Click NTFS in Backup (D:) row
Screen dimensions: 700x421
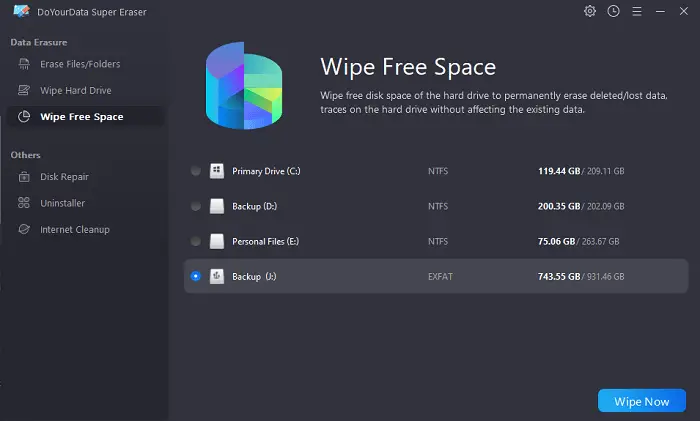(438, 206)
